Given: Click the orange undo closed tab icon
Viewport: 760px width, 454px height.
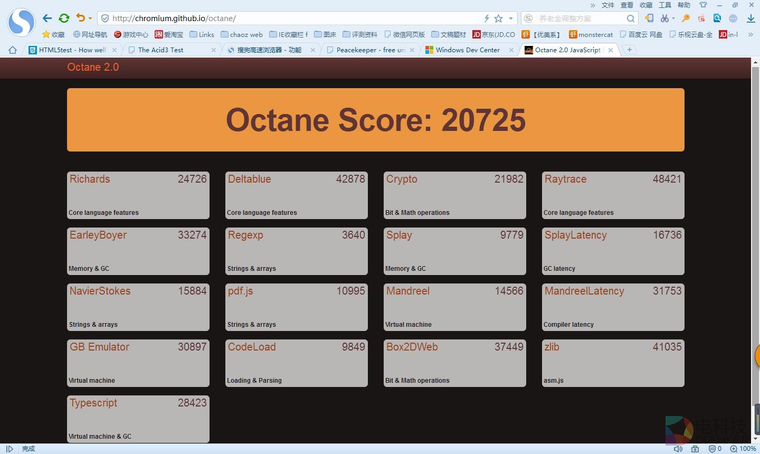Looking at the screenshot, I should pos(81,18).
